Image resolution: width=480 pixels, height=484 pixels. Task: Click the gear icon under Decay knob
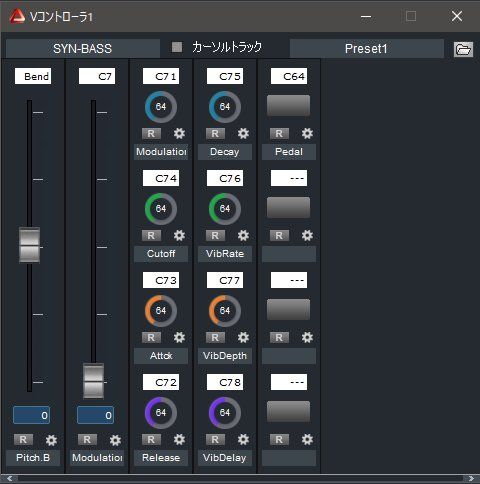(x=243, y=133)
